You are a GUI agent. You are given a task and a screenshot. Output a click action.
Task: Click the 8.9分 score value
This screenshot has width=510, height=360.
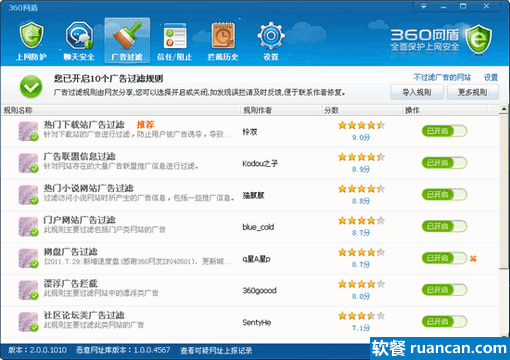coord(361,169)
